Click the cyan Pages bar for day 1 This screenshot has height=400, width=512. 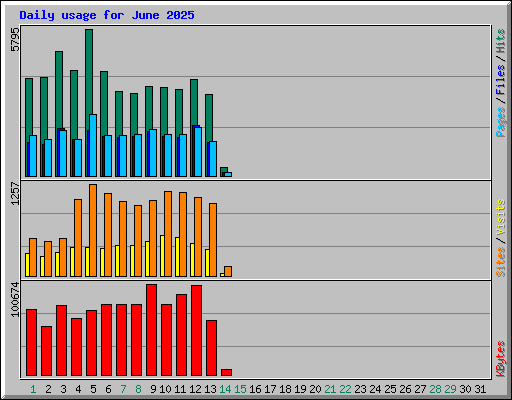tap(33, 156)
